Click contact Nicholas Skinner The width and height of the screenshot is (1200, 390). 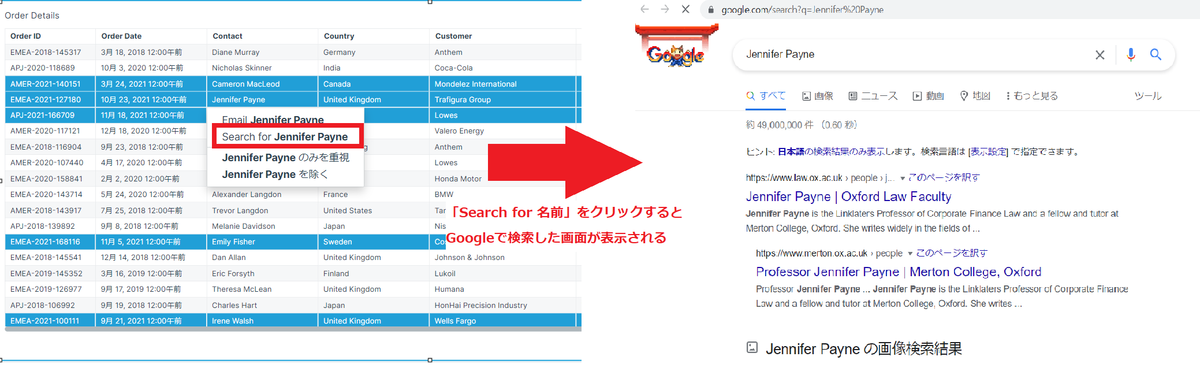click(x=241, y=68)
